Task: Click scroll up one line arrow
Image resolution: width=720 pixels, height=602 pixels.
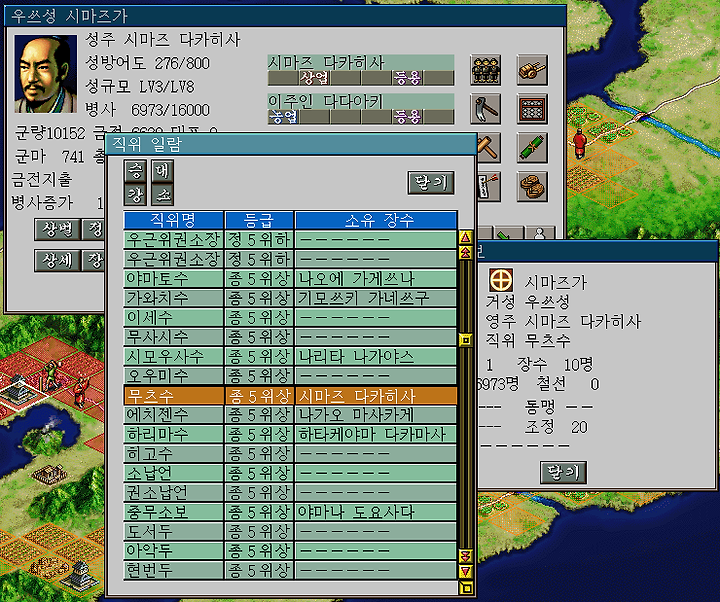Action: point(466,237)
